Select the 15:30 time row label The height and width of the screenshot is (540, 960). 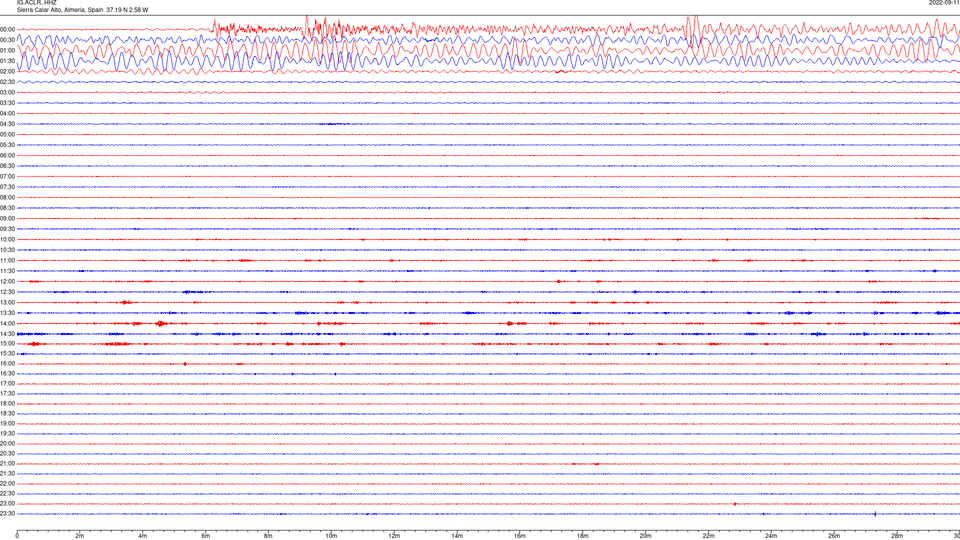[x=7, y=353]
